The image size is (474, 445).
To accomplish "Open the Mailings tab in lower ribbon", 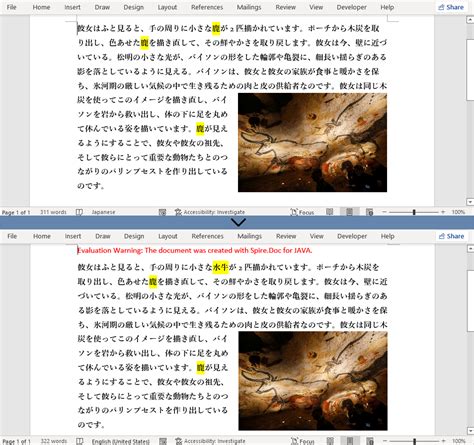I will tap(249, 236).
